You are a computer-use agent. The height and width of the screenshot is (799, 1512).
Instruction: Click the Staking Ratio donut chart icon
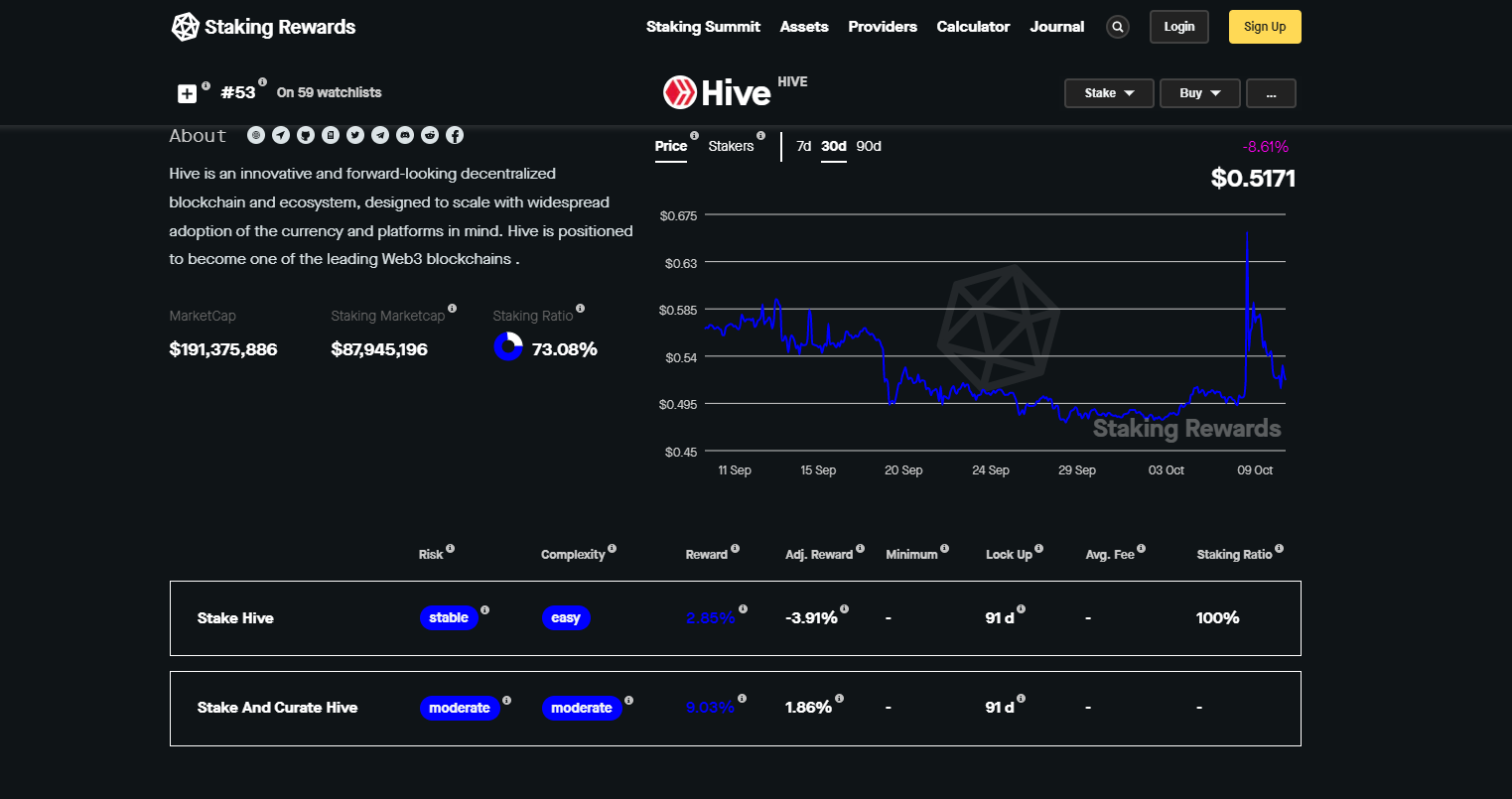[x=508, y=346]
